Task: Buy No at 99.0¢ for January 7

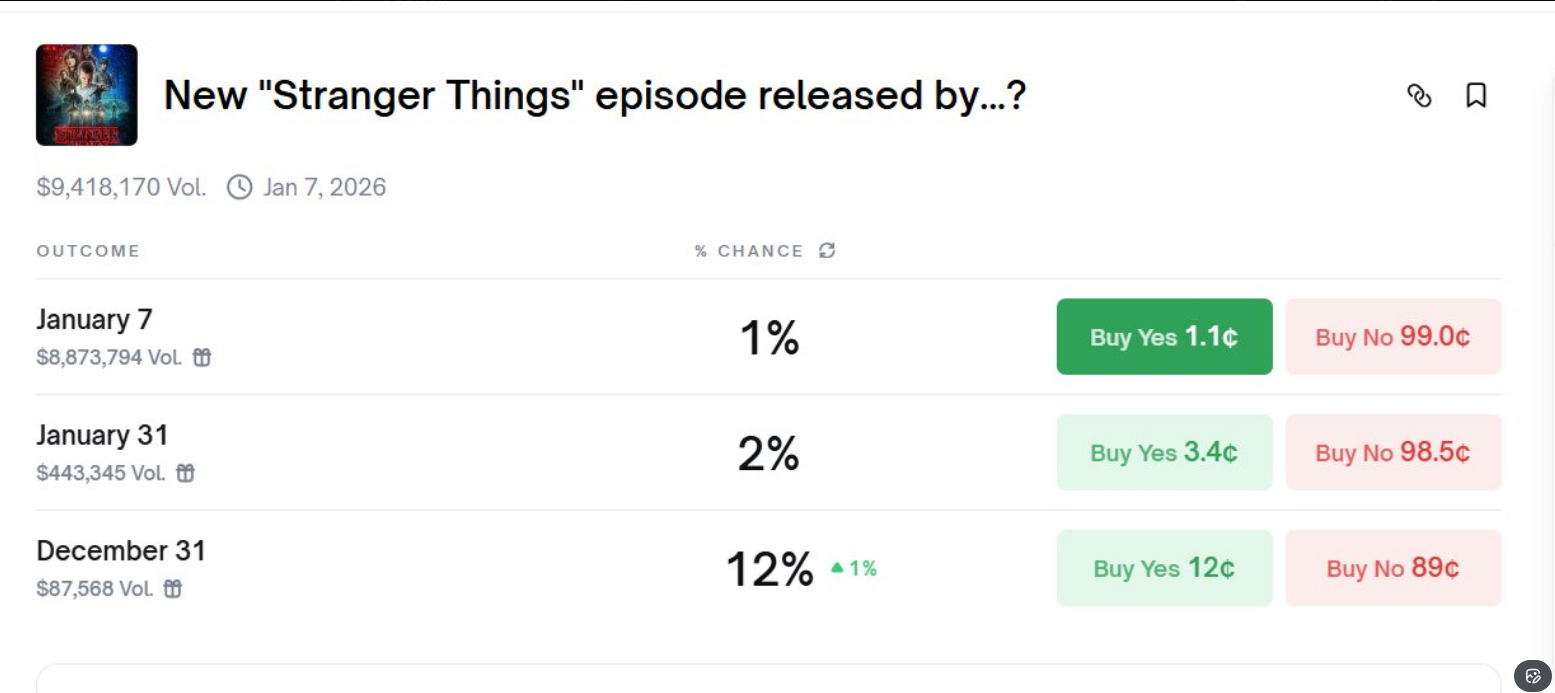Action: pyautogui.click(x=1393, y=337)
